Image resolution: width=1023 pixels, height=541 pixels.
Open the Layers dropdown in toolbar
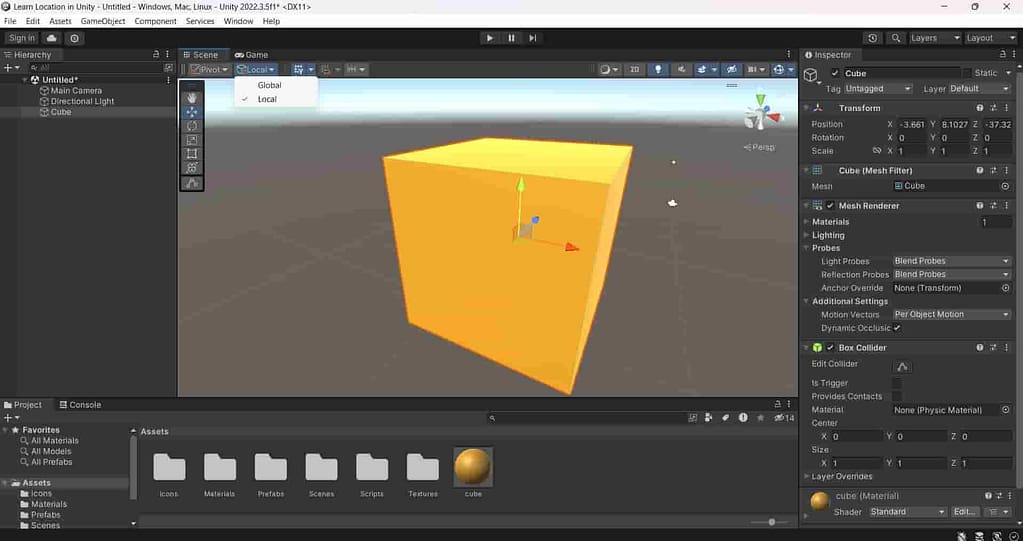(935, 38)
